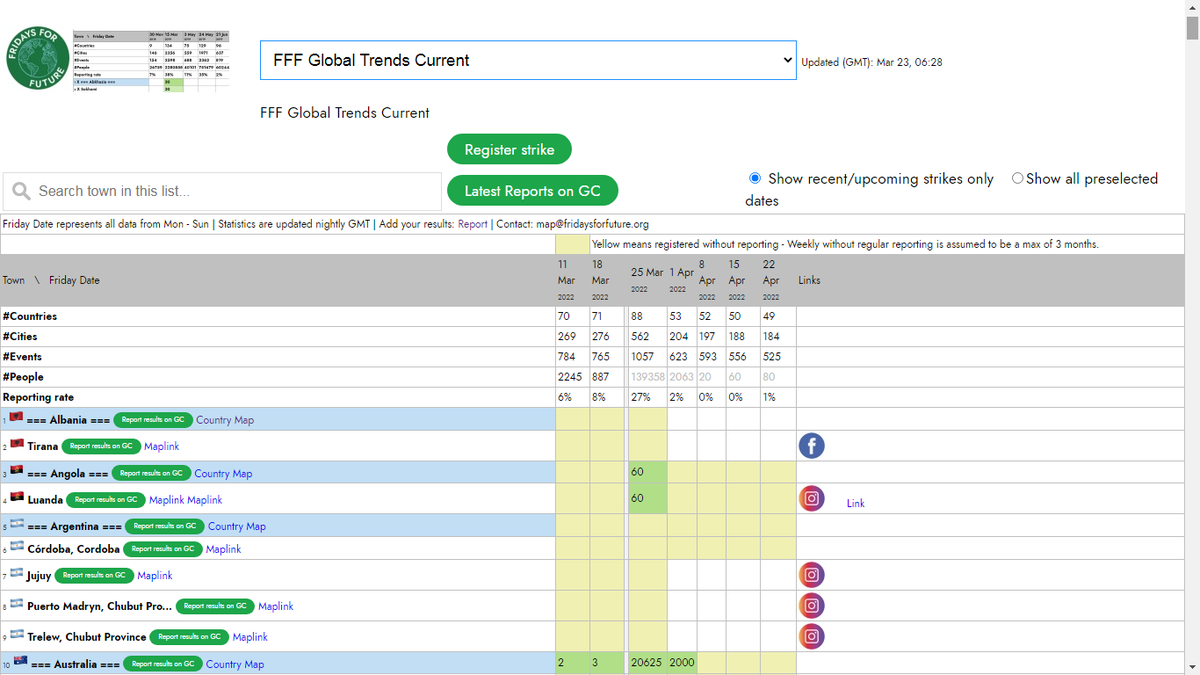Click the Register strike button
Screen dimensions: 1200x675
(509, 150)
